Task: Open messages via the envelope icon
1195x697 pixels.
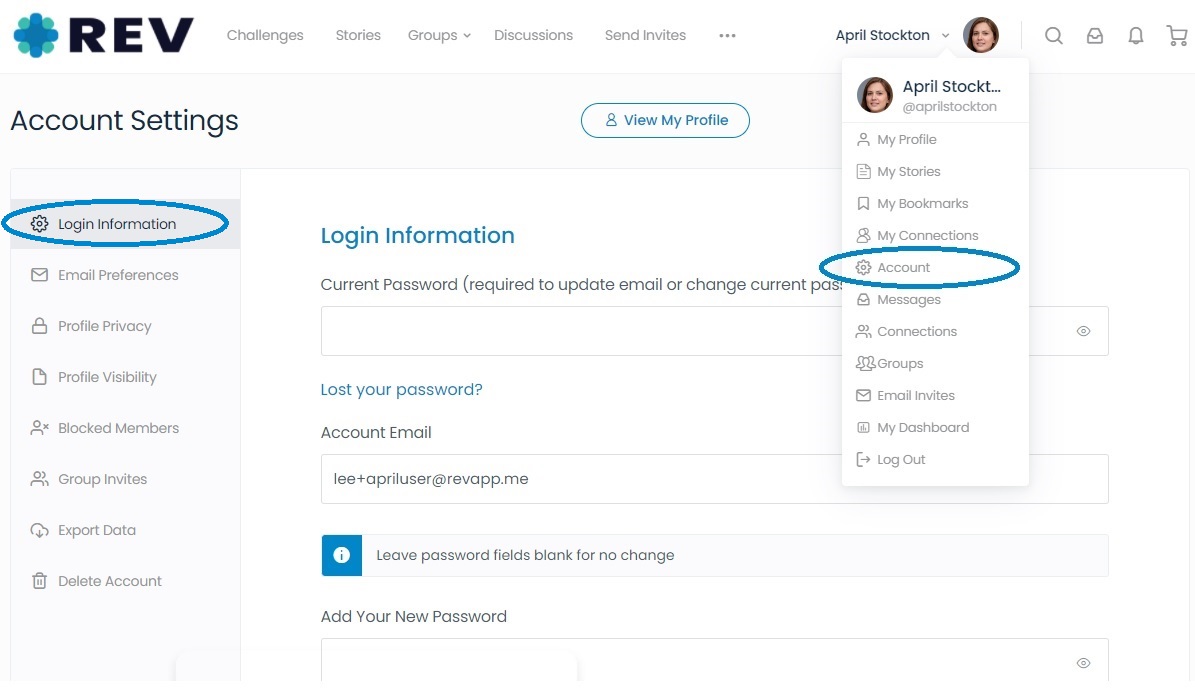Action: 1094,35
